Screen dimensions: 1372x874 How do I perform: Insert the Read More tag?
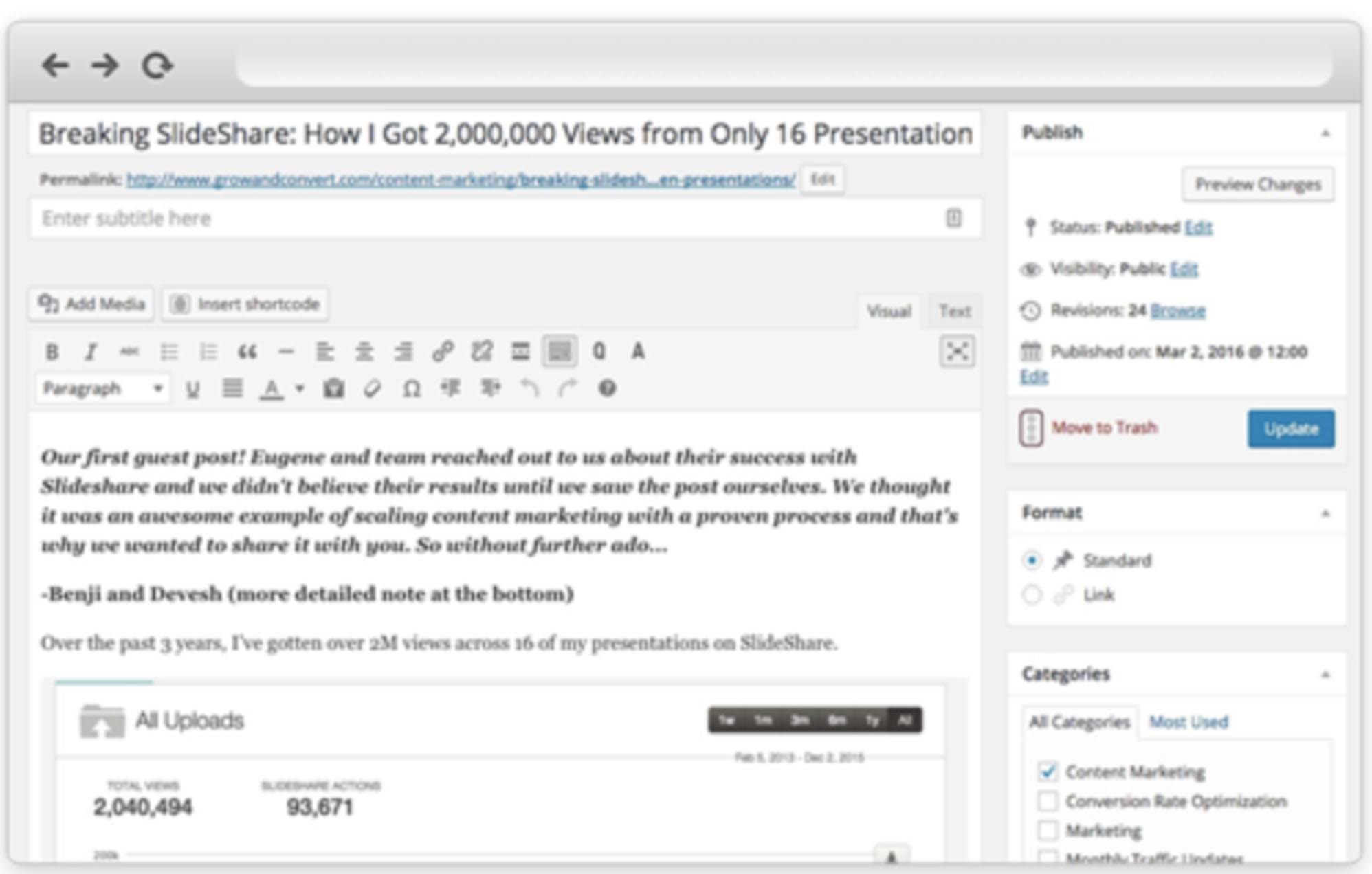pyautogui.click(x=520, y=352)
